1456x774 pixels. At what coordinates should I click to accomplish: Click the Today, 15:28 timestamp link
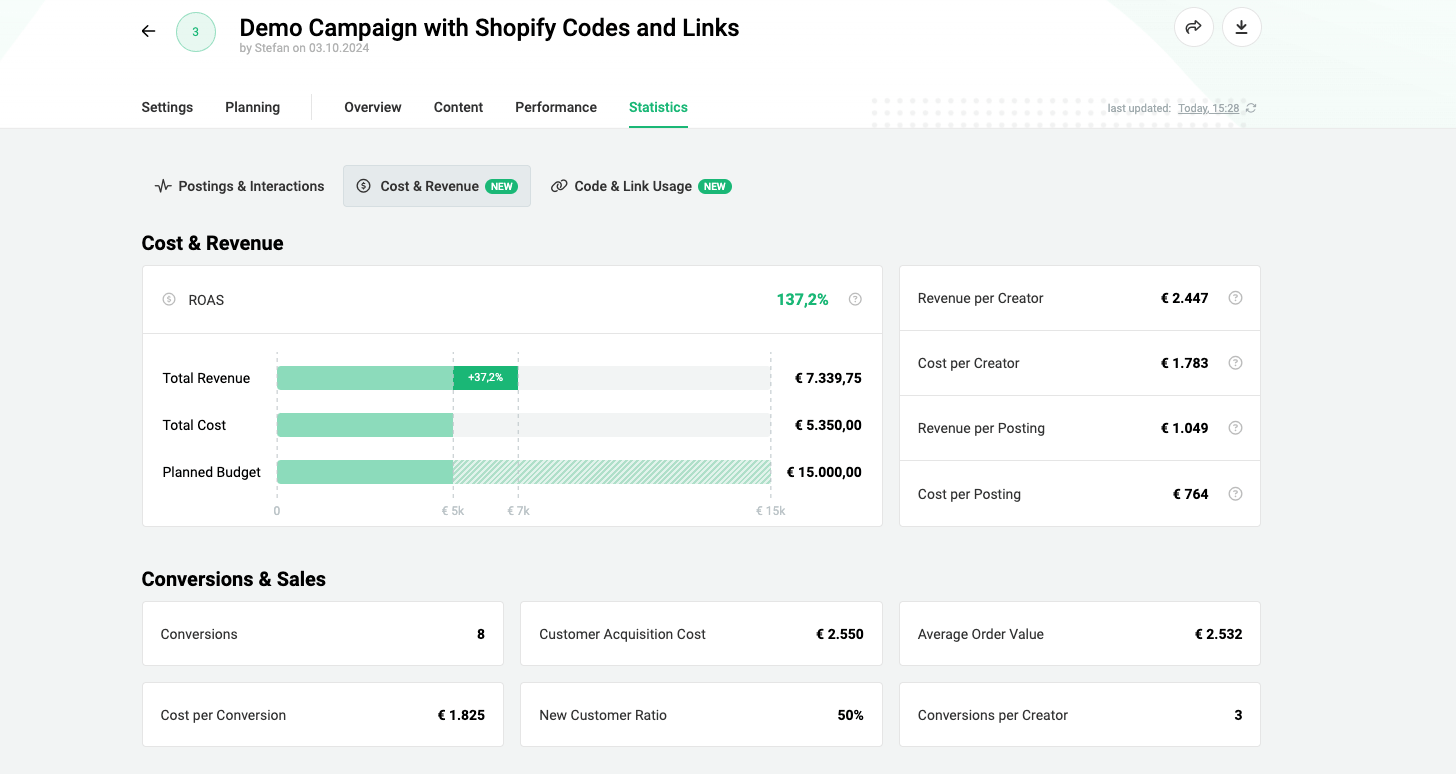[x=1208, y=108]
